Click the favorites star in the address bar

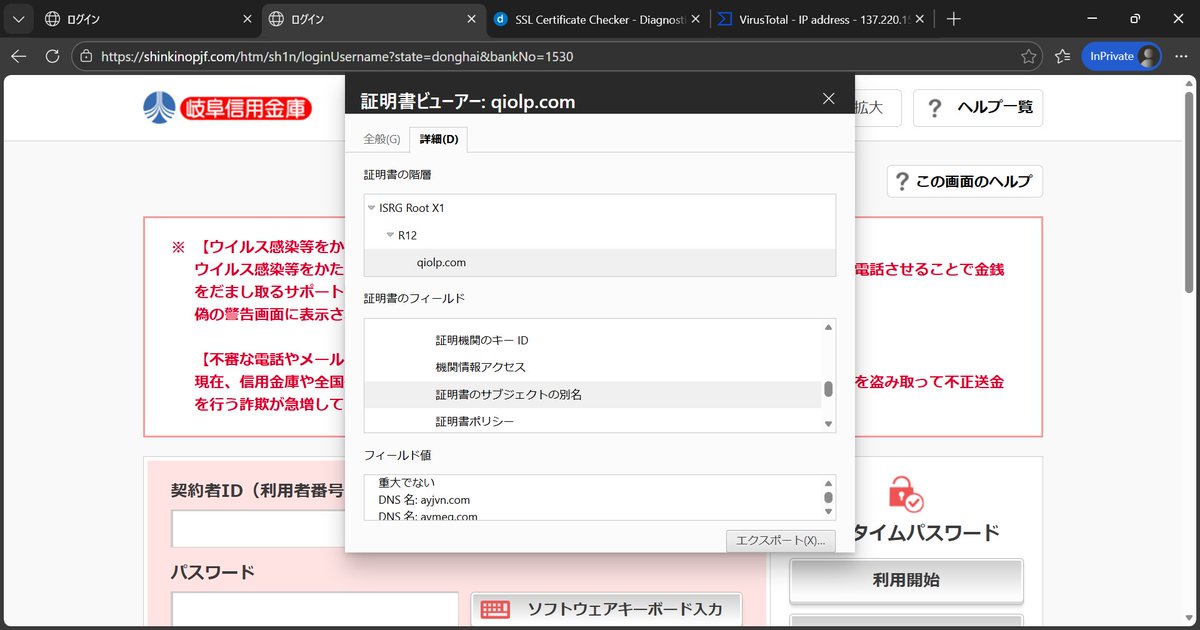[x=1029, y=57]
